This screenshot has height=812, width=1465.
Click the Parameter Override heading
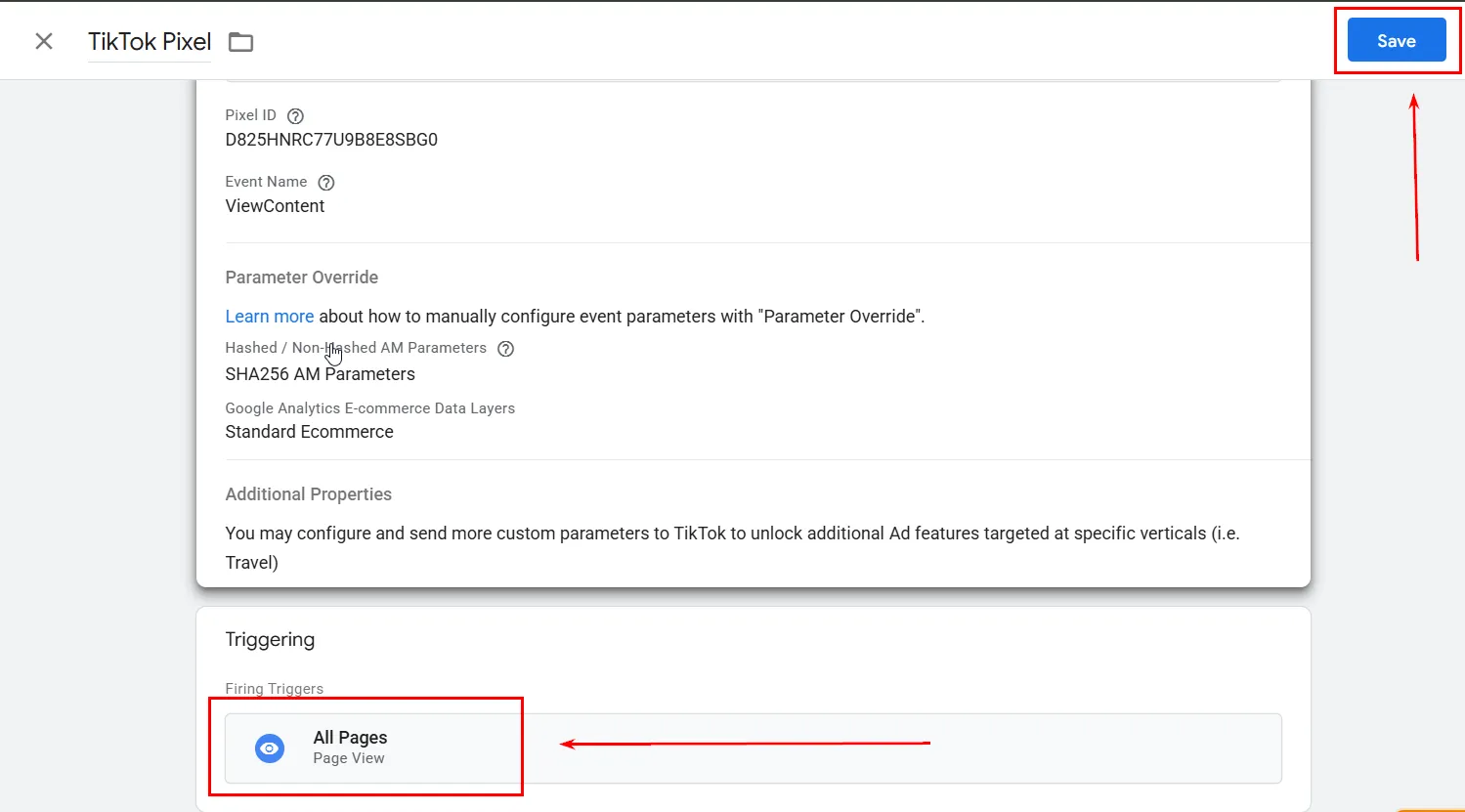point(301,278)
